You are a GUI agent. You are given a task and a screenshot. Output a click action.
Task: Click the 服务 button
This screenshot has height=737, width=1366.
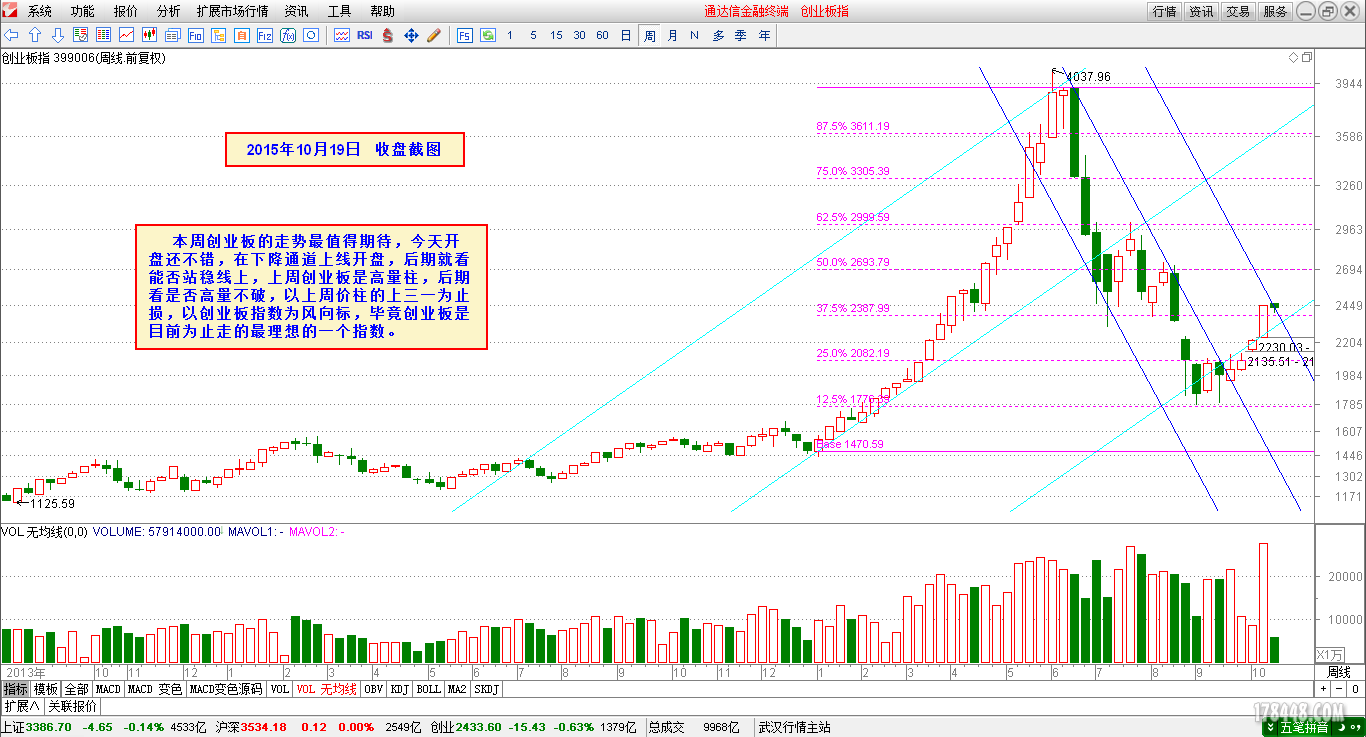tap(1275, 11)
